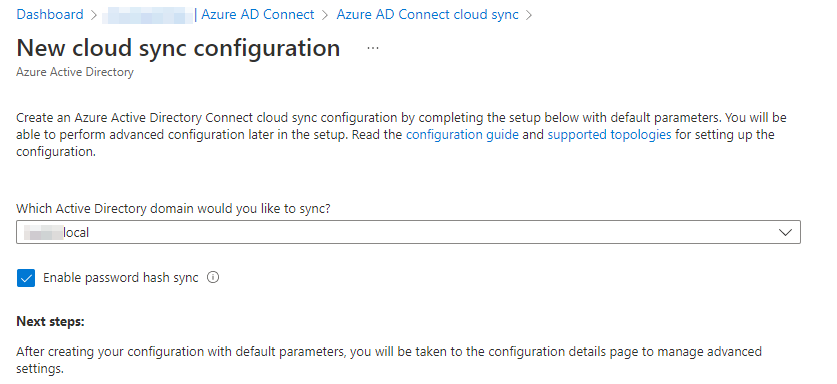
Task: Click the Next steps heading
Action: pos(51,322)
